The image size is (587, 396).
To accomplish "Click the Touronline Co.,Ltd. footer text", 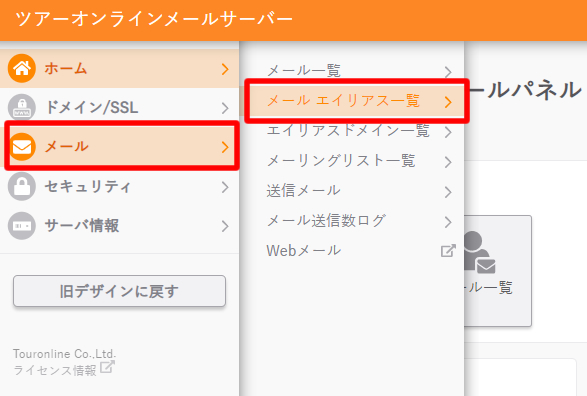I will [65, 354].
